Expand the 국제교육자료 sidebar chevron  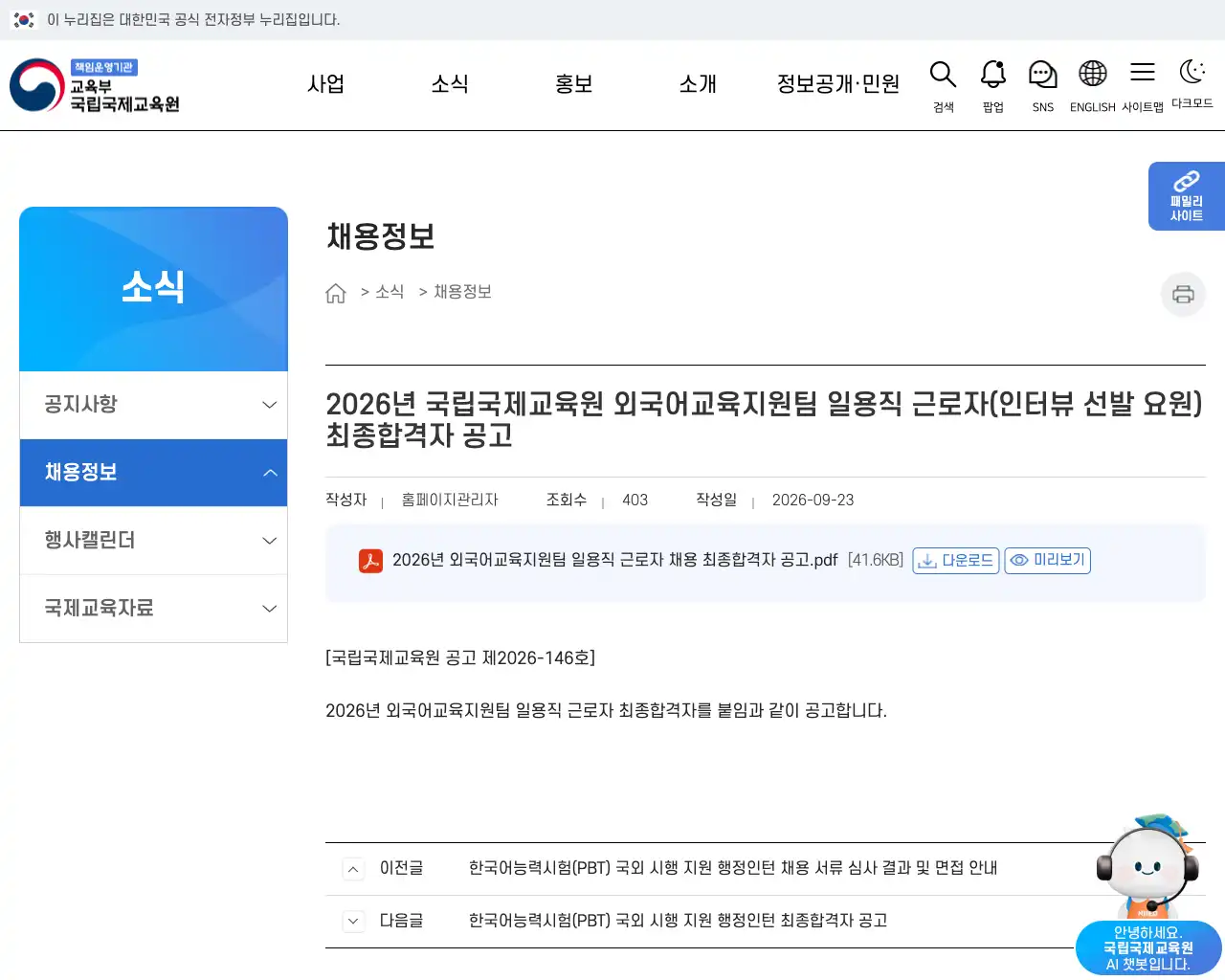coord(270,609)
